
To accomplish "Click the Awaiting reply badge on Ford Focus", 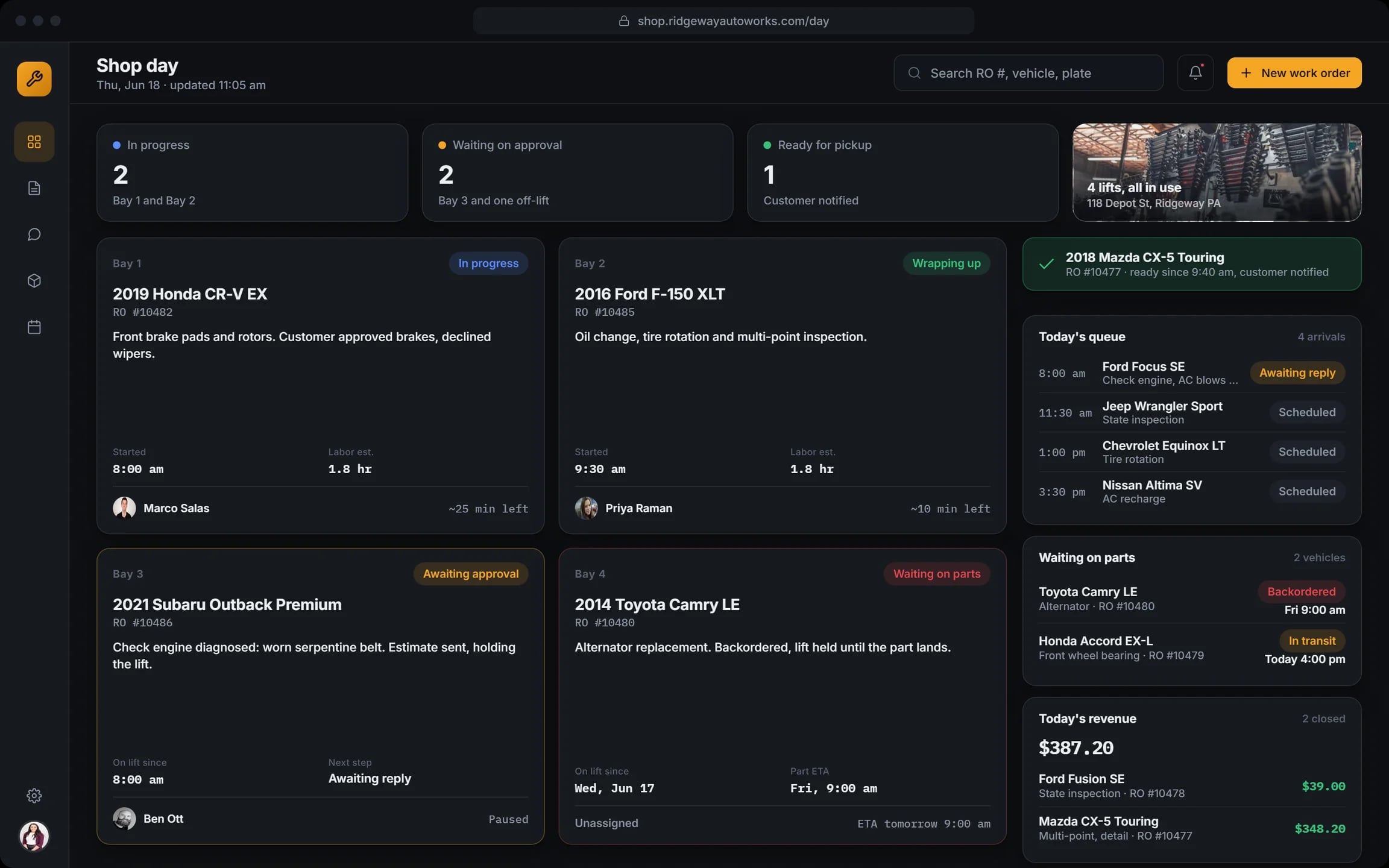I will click(1297, 373).
